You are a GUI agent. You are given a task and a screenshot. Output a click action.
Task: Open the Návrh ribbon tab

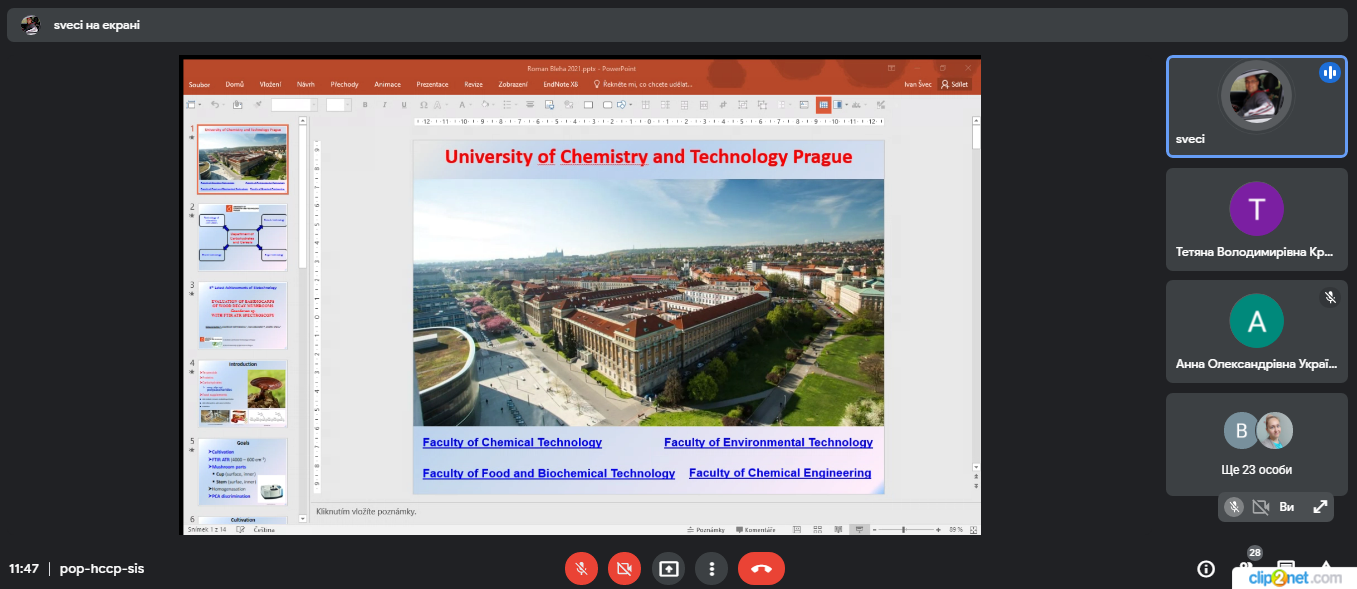306,84
